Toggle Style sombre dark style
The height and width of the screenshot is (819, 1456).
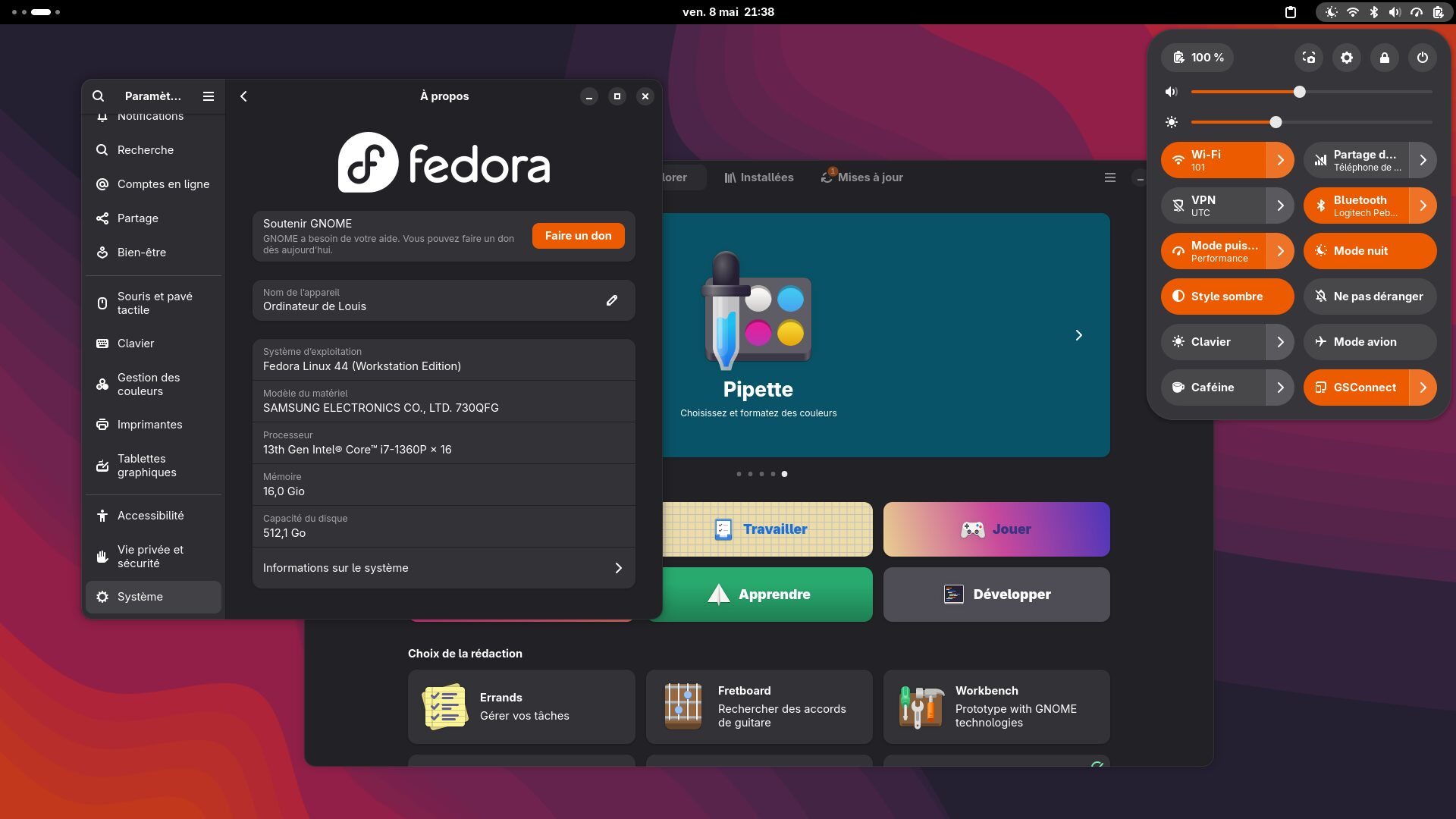[1228, 297]
